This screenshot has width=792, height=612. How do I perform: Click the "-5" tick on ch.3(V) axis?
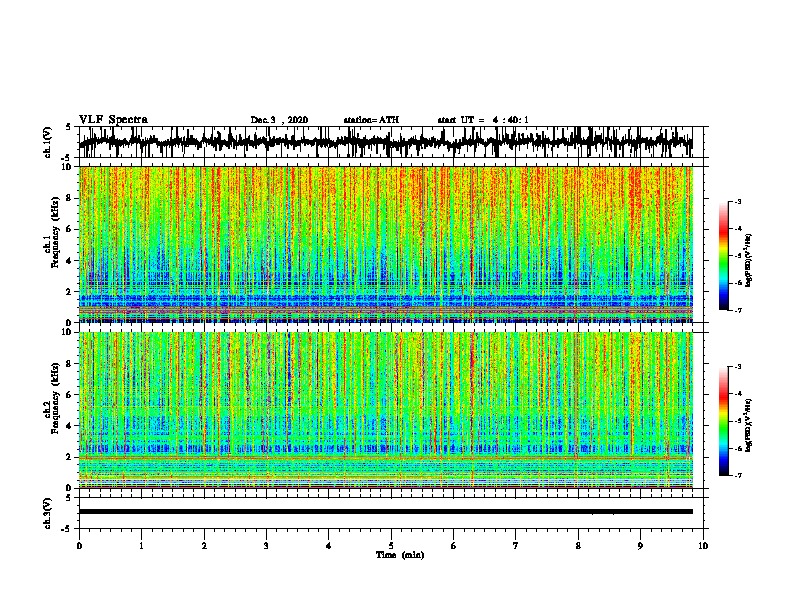(67, 529)
